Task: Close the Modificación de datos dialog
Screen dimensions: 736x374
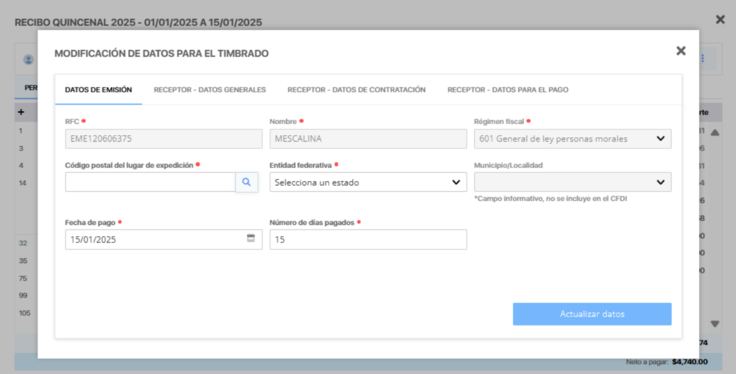Action: [681, 51]
